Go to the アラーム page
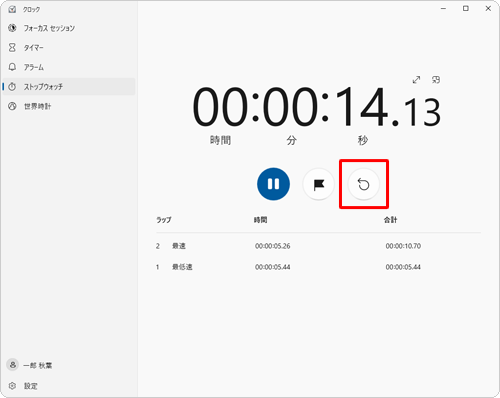500x398 pixels. 68,67
